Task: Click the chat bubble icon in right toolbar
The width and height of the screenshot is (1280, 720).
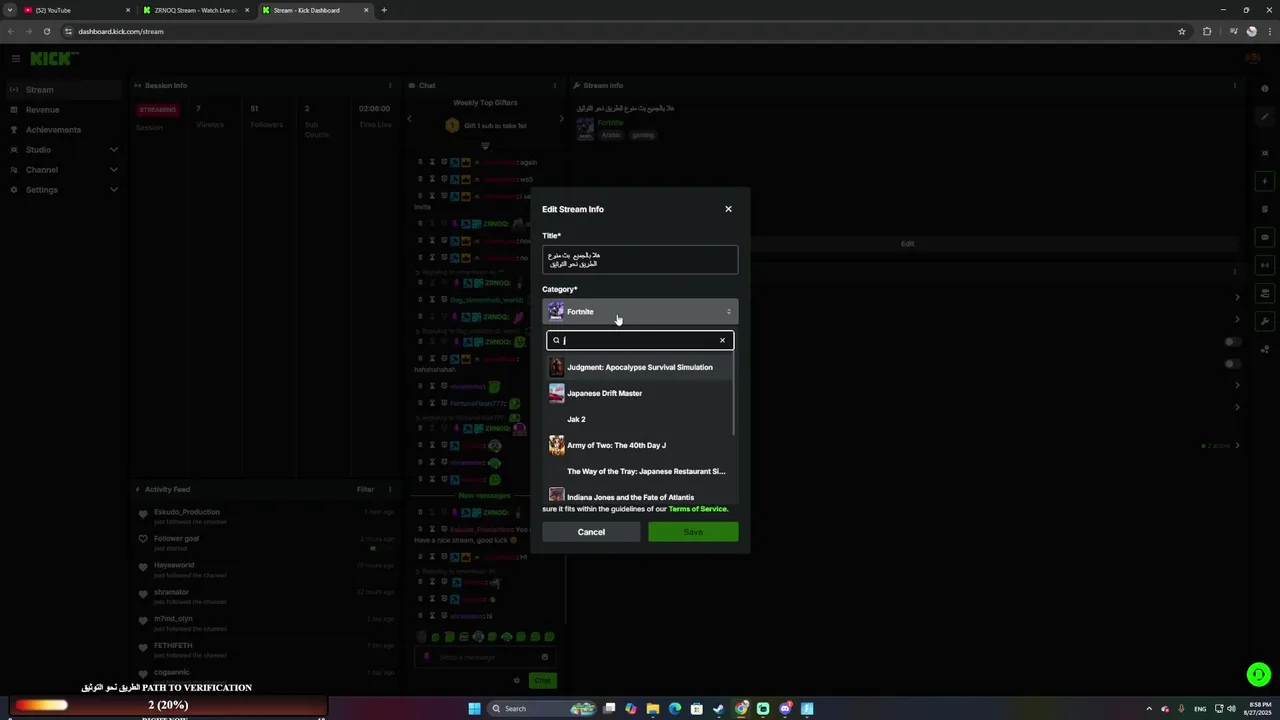Action: click(x=1265, y=237)
